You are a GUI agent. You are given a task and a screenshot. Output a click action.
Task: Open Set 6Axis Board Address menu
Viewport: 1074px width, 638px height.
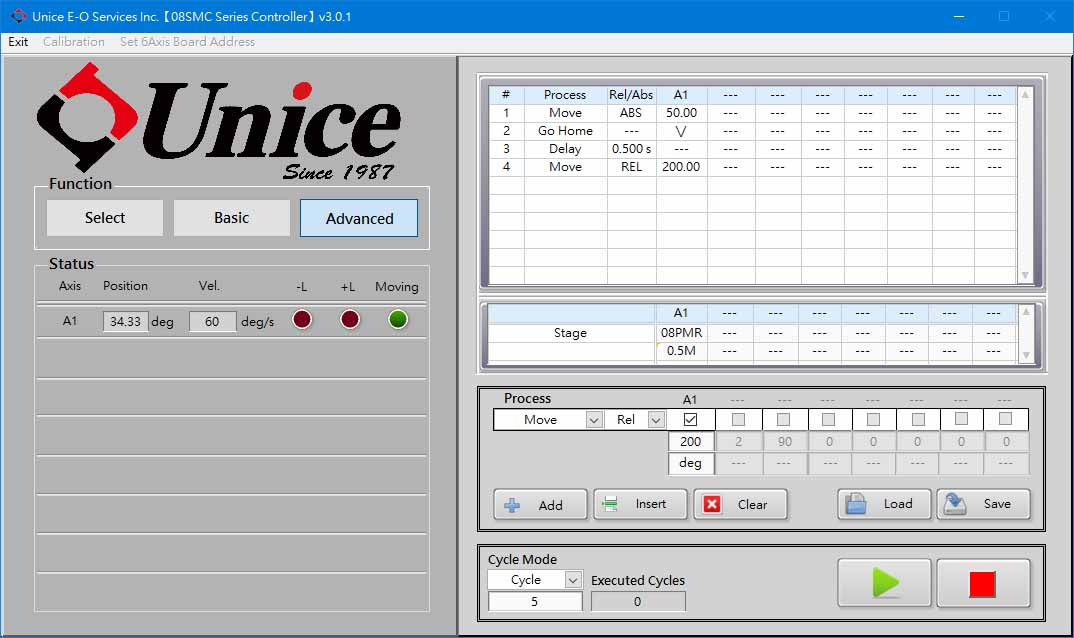[187, 42]
